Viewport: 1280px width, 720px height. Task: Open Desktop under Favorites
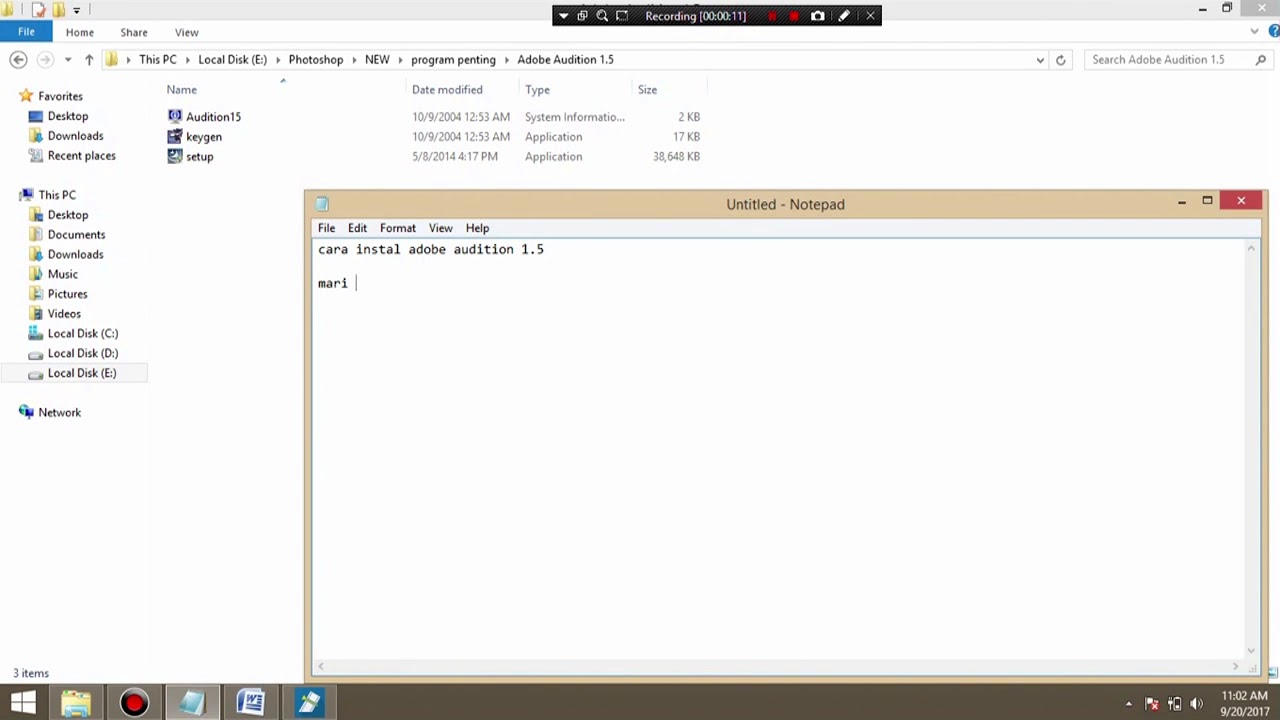tap(67, 116)
